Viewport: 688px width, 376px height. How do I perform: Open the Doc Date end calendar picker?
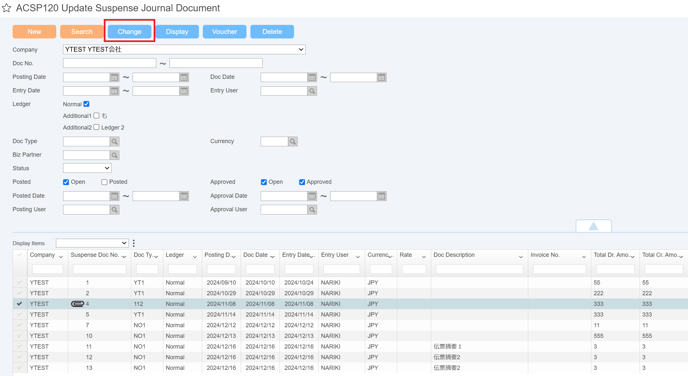coord(381,77)
